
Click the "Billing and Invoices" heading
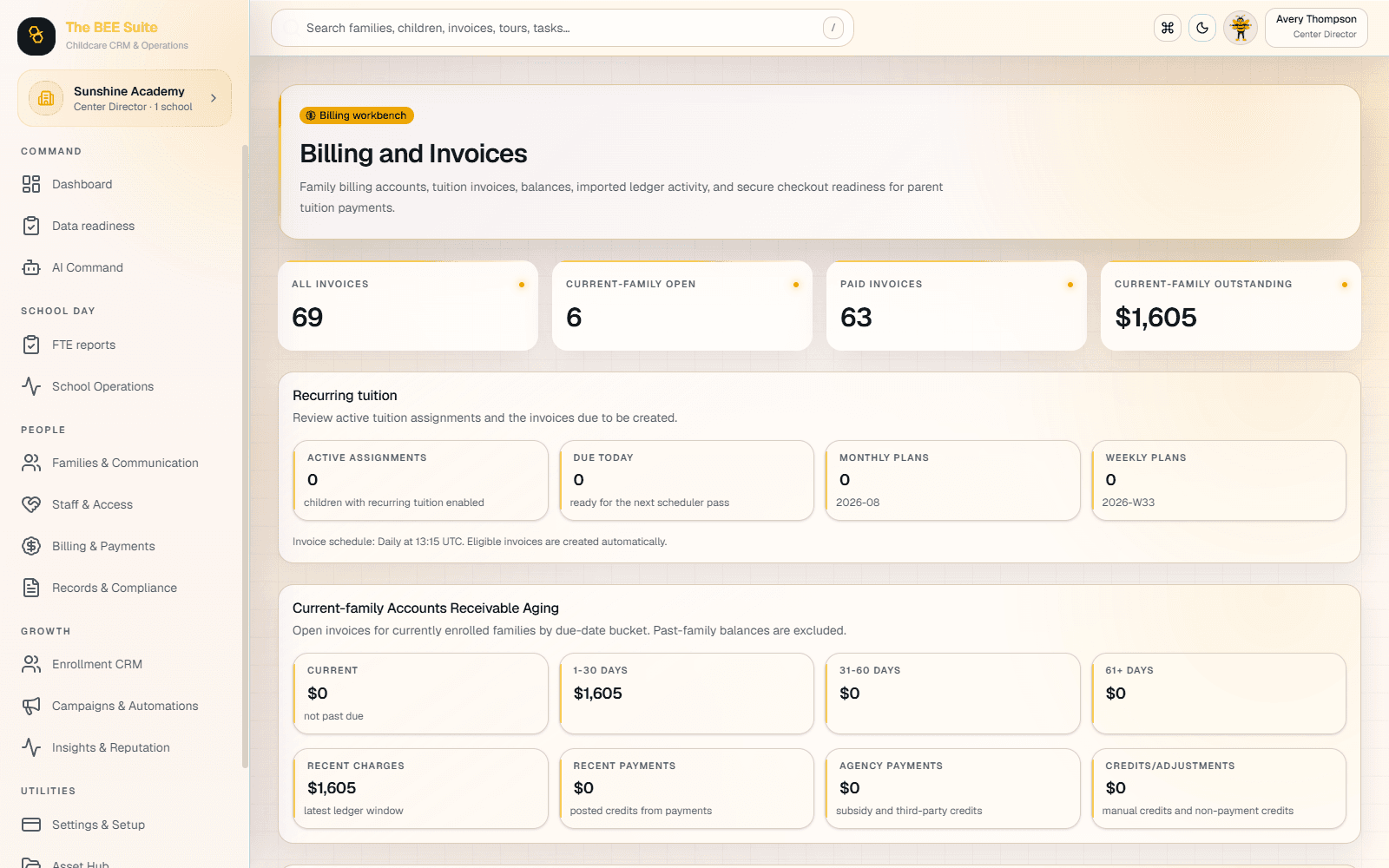[413, 154]
